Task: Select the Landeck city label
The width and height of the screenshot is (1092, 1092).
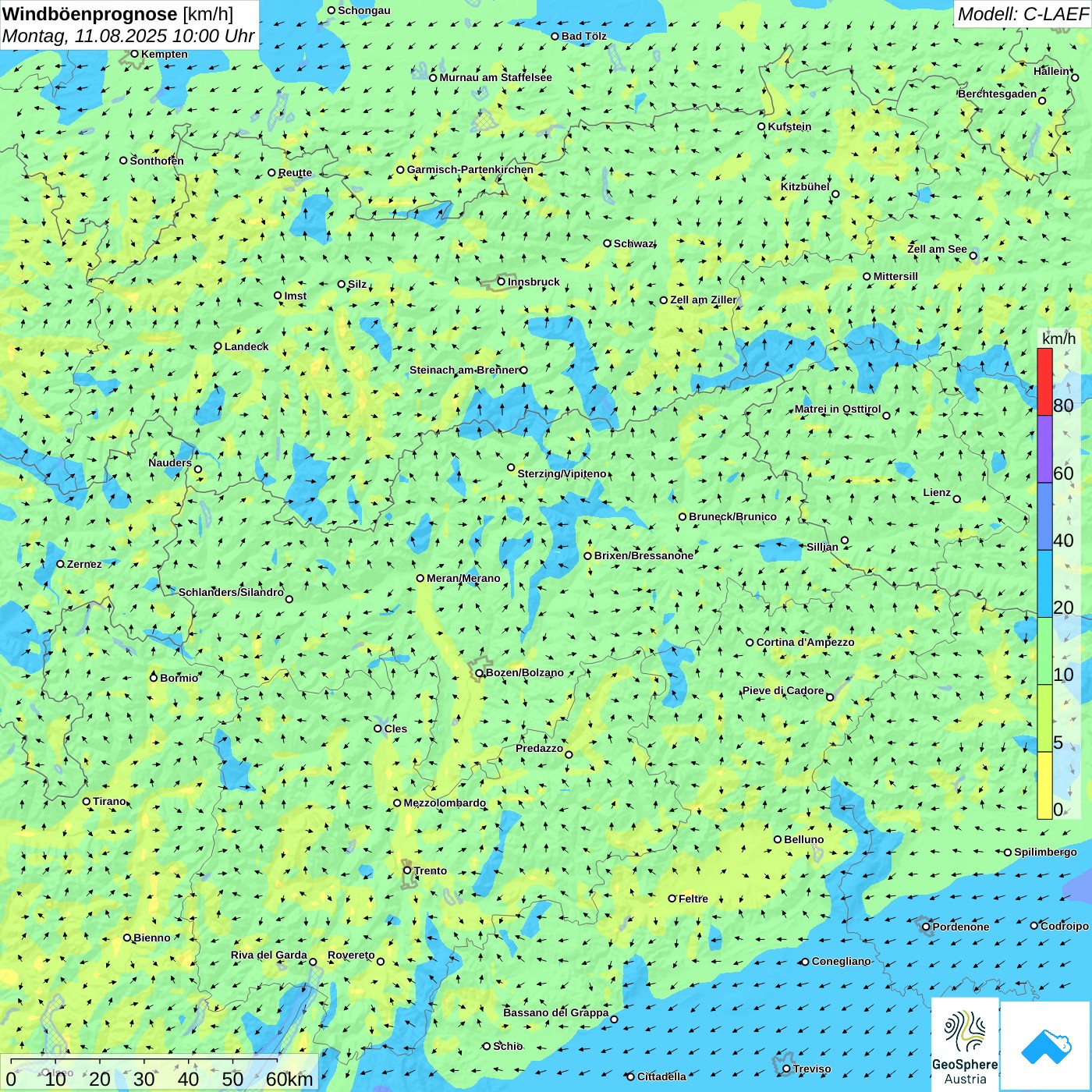Action: 246,346
